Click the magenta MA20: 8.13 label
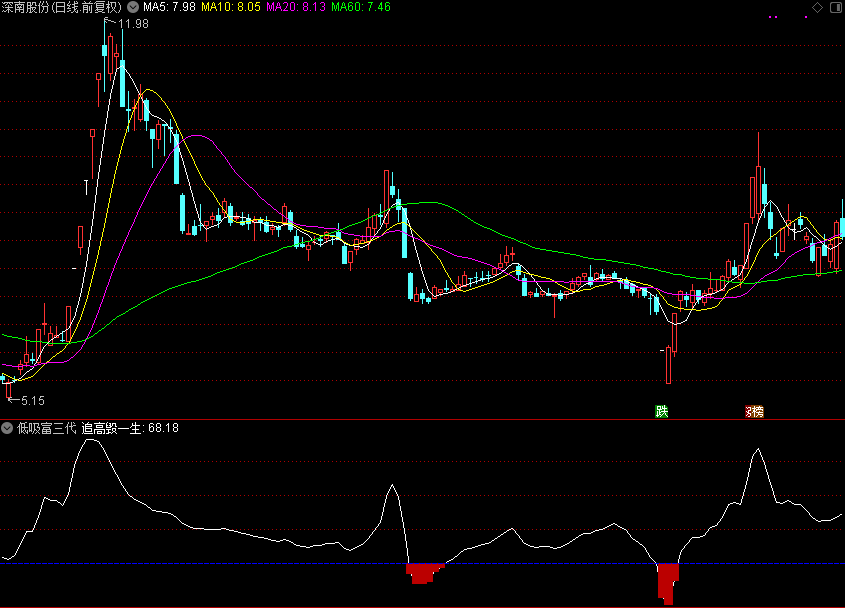This screenshot has height=608, width=845. pyautogui.click(x=295, y=7)
